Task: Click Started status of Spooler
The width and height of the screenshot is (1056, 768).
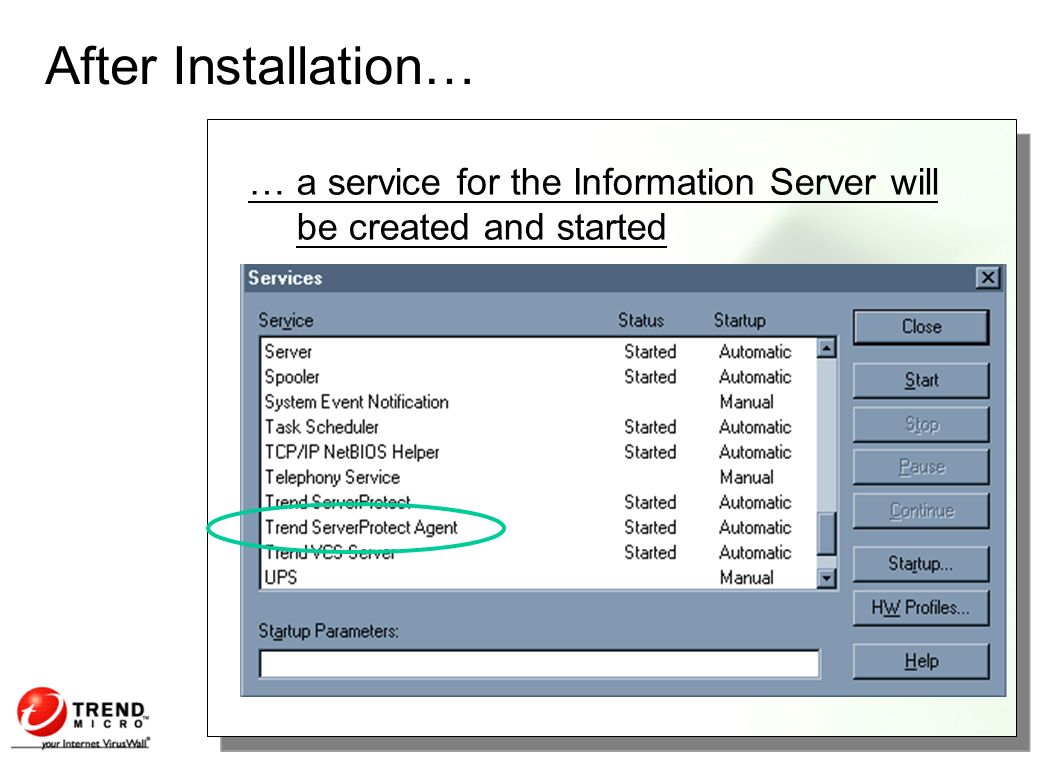Action: (x=650, y=377)
